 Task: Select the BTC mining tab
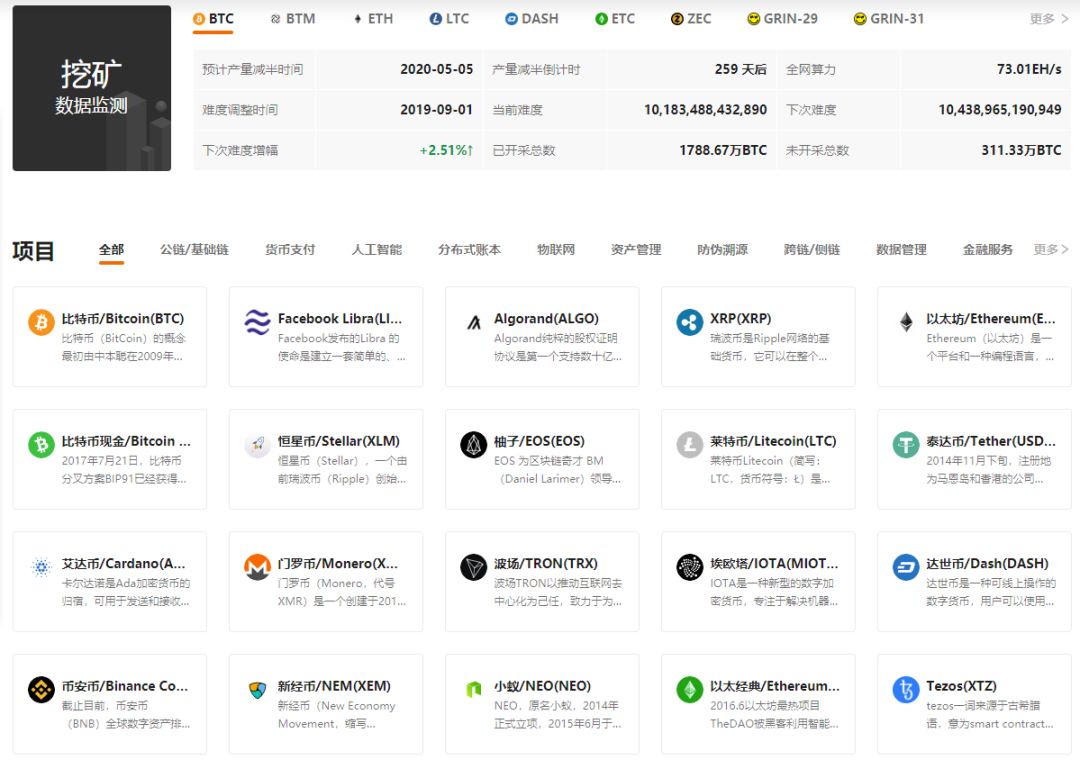[213, 19]
